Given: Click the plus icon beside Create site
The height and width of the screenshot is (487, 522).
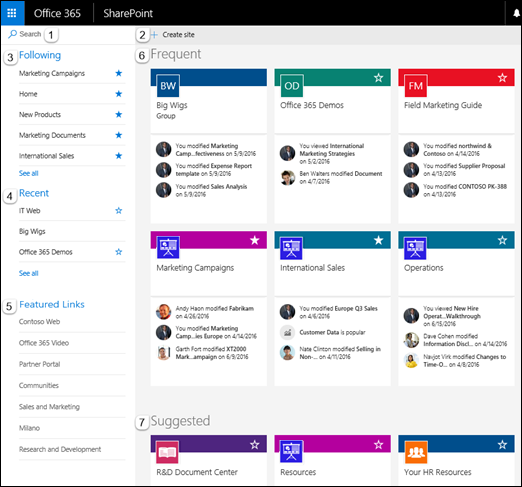Looking at the screenshot, I should [154, 34].
